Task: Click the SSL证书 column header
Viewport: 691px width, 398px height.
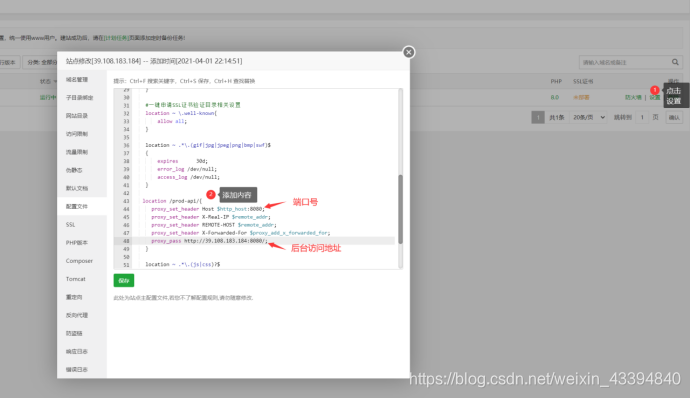Action: [x=583, y=82]
